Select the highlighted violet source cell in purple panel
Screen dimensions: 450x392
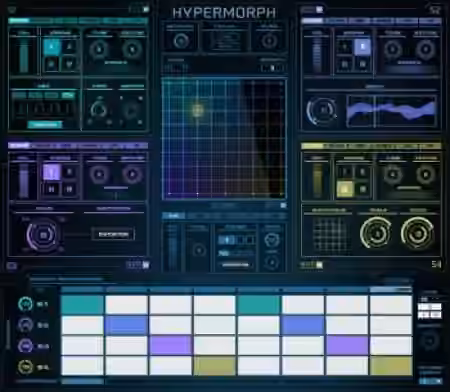(x=52, y=172)
